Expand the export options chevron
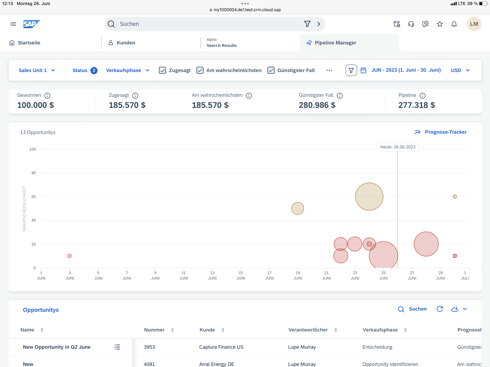Screen dimensions: 490x367 (465, 309)
